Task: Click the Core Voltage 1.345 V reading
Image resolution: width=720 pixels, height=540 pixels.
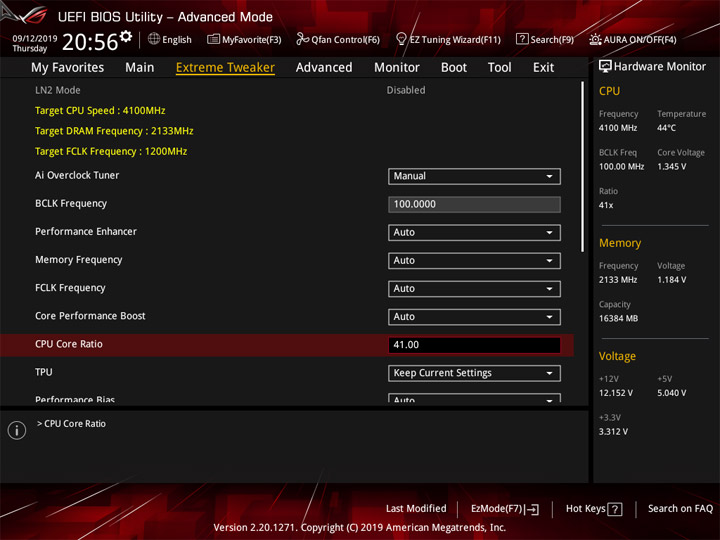Action: pos(671,167)
